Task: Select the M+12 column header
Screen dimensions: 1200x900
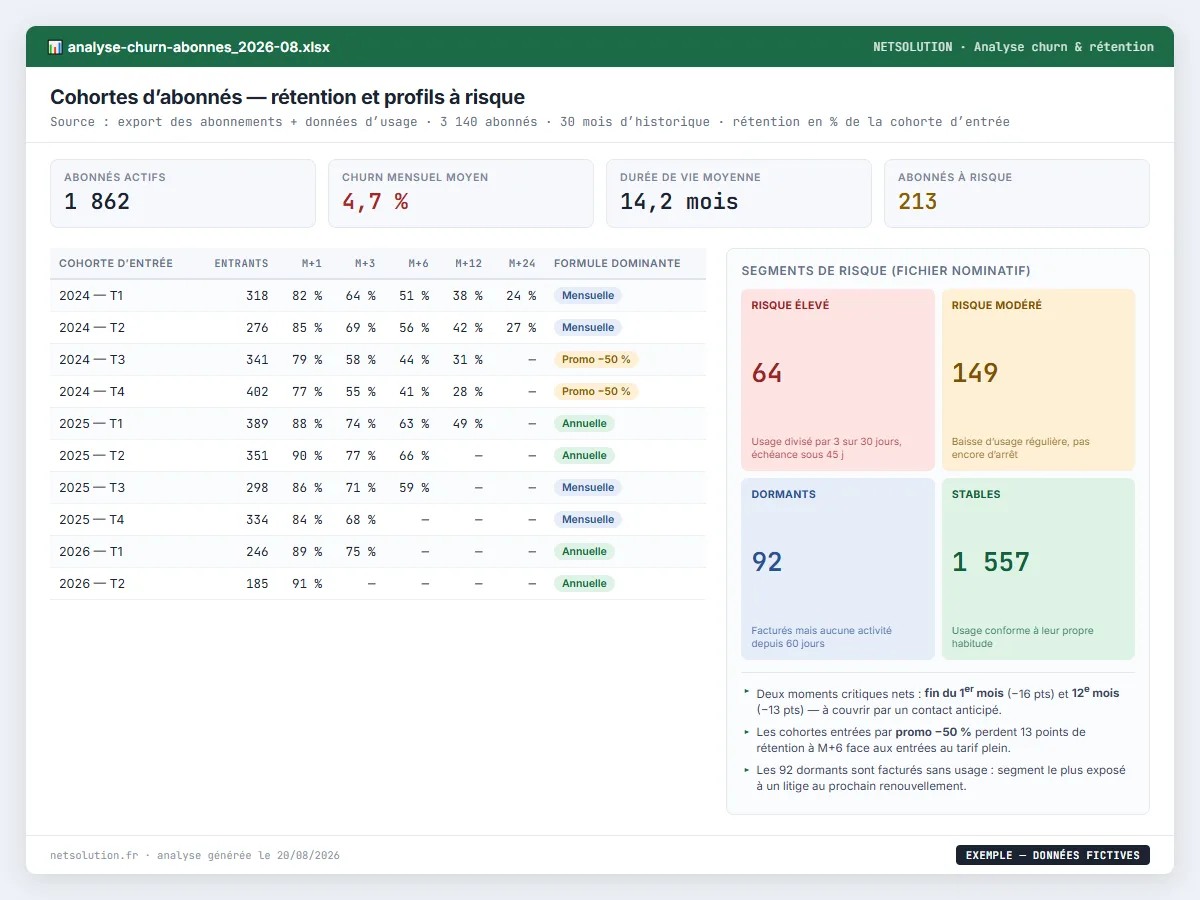Action: pos(469,264)
